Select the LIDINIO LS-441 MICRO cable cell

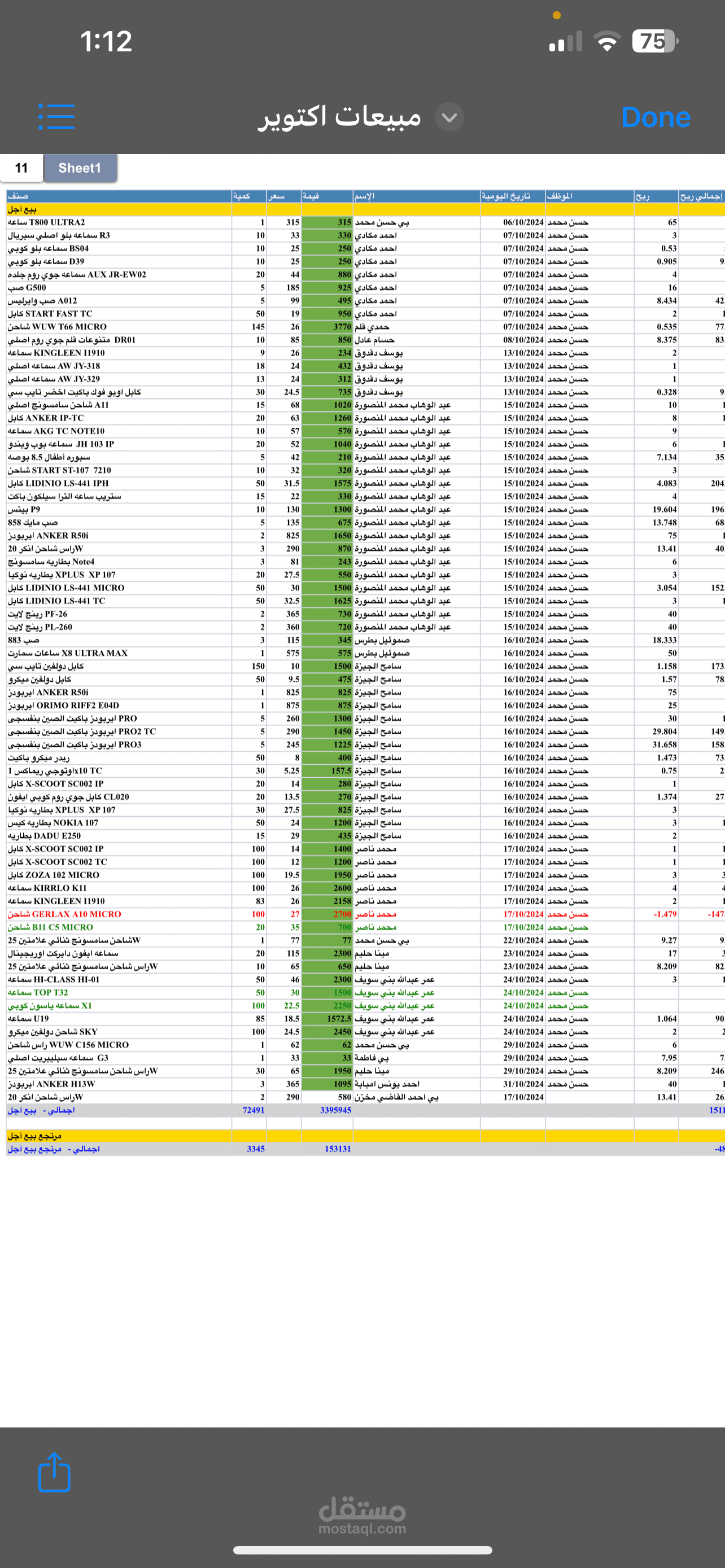click(119, 588)
